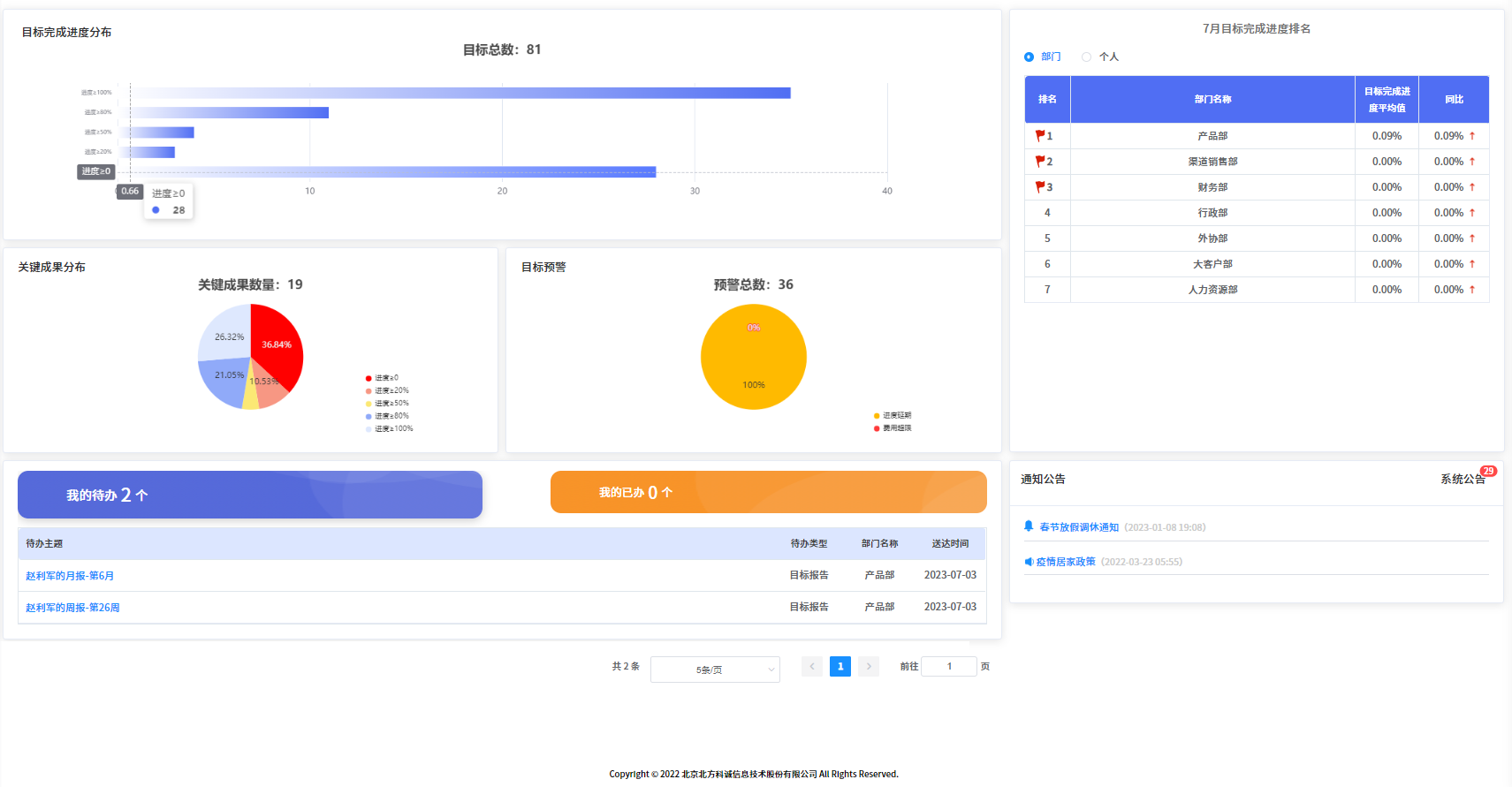Click the red 29 notification badge
Viewport: 1512px width, 787px height.
1488,472
